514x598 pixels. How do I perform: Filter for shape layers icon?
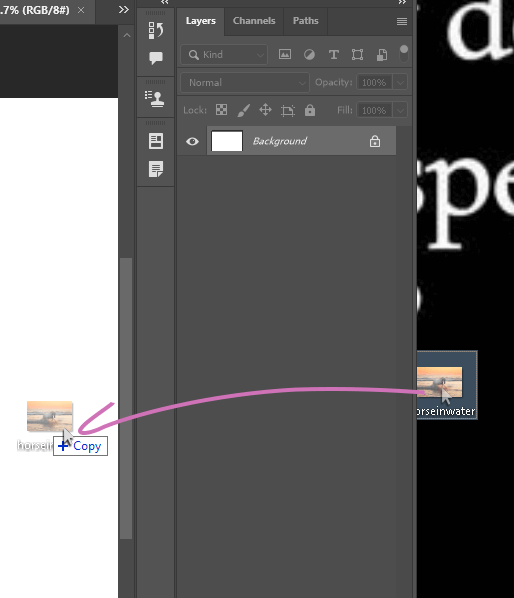[x=357, y=55]
